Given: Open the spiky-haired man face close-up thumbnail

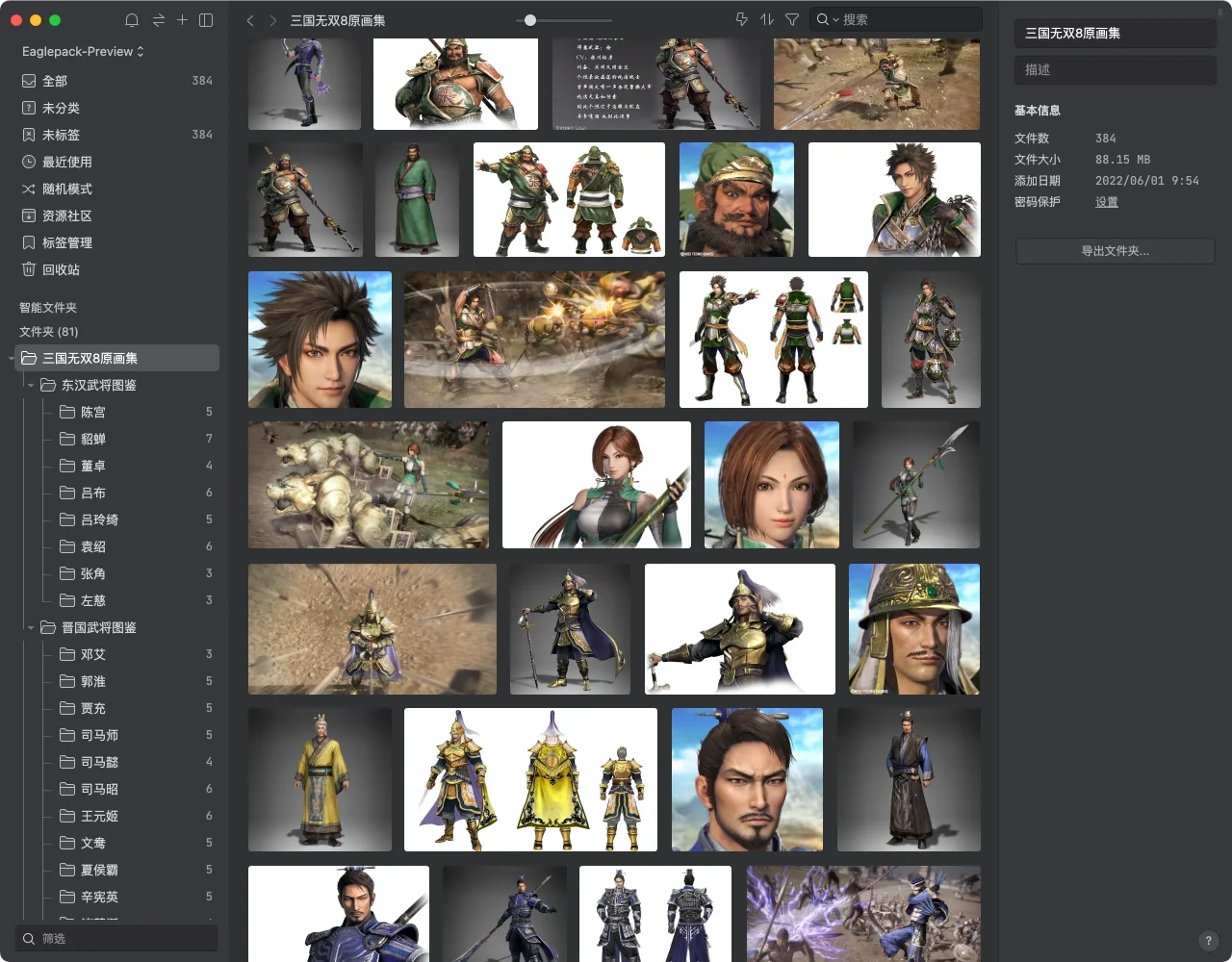Looking at the screenshot, I should click(320, 340).
